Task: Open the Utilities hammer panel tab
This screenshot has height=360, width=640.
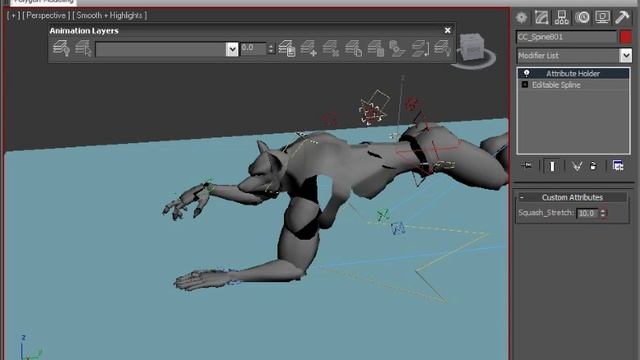Action: [x=622, y=18]
